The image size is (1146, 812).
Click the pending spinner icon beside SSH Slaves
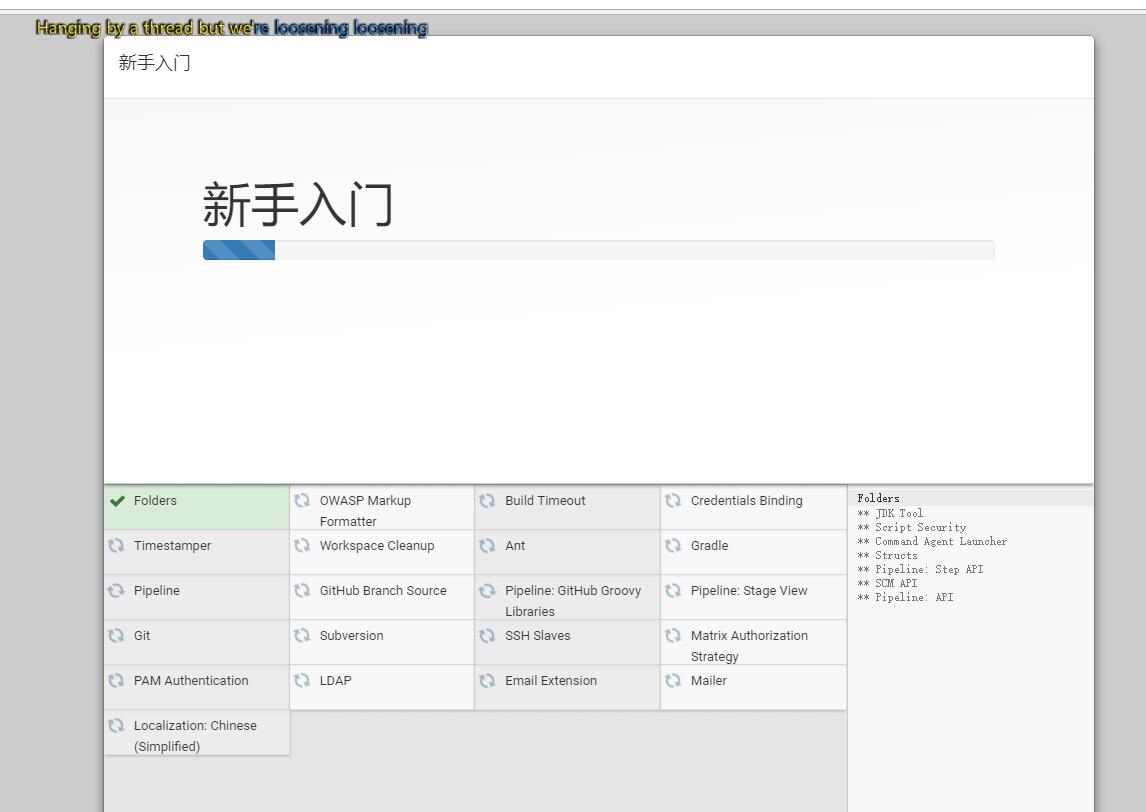(x=487, y=635)
